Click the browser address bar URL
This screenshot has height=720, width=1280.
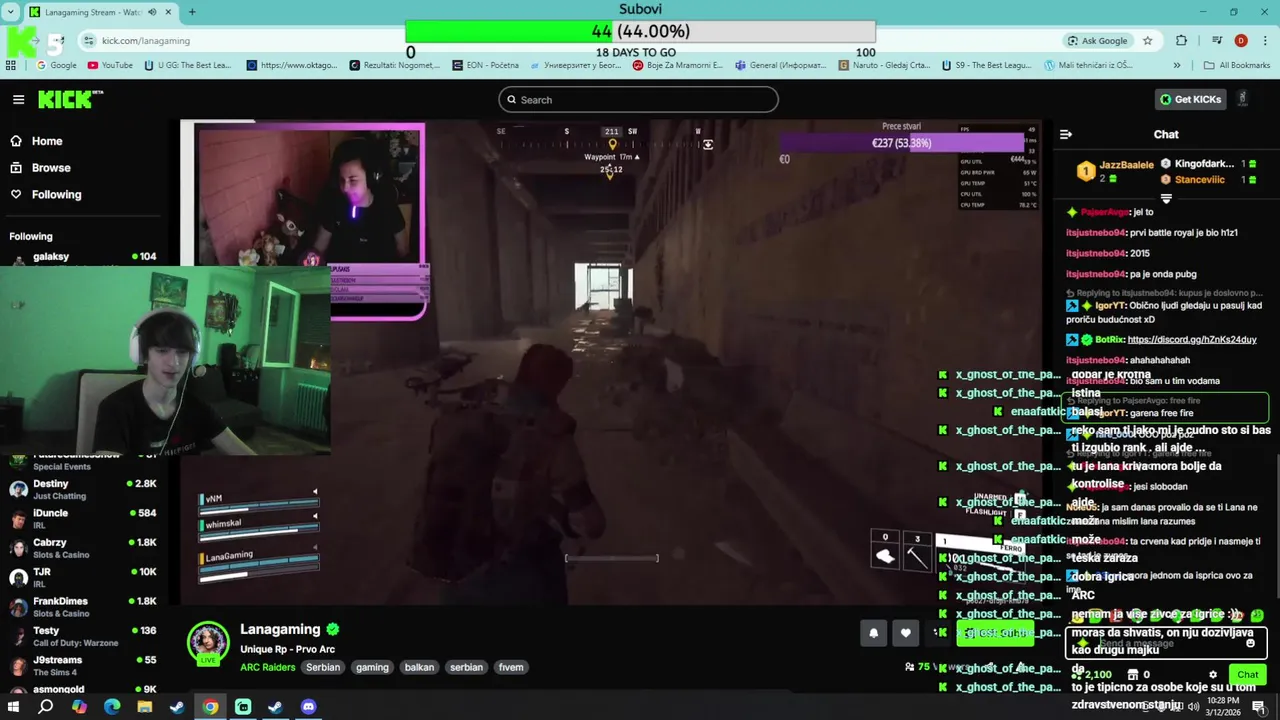click(145, 41)
